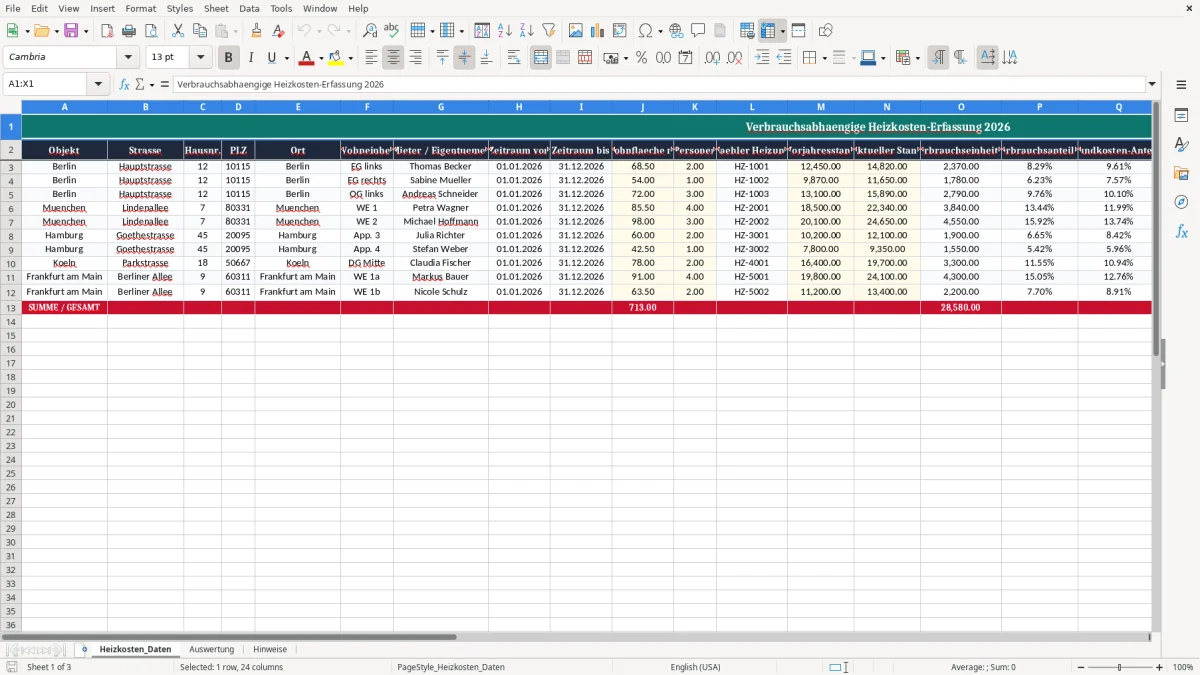
Task: Open sidebar Navigator compass icon
Action: click(x=1181, y=202)
